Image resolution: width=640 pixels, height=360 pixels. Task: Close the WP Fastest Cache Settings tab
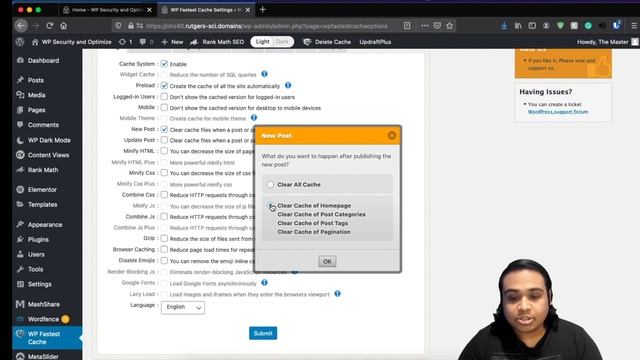248,10
